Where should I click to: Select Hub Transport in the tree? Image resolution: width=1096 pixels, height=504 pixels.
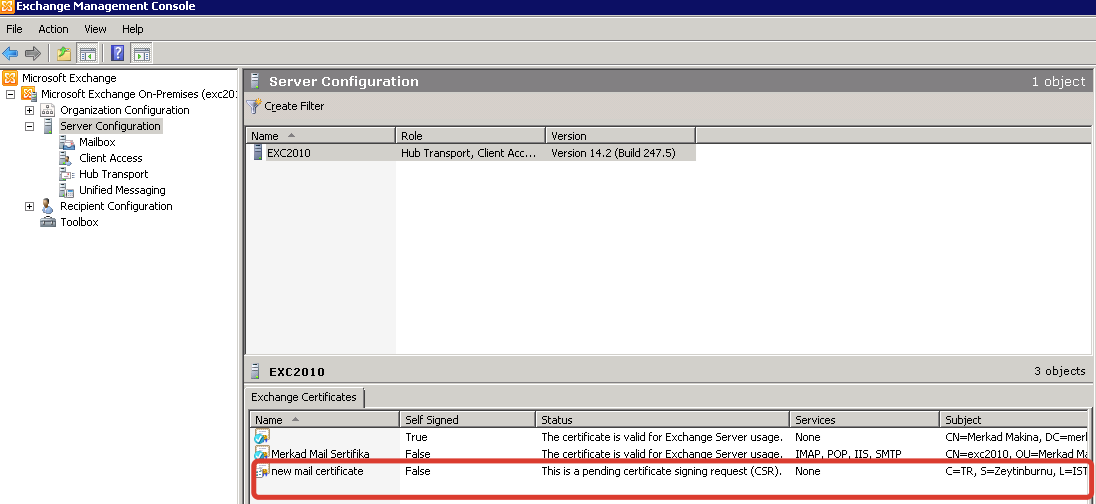[113, 174]
